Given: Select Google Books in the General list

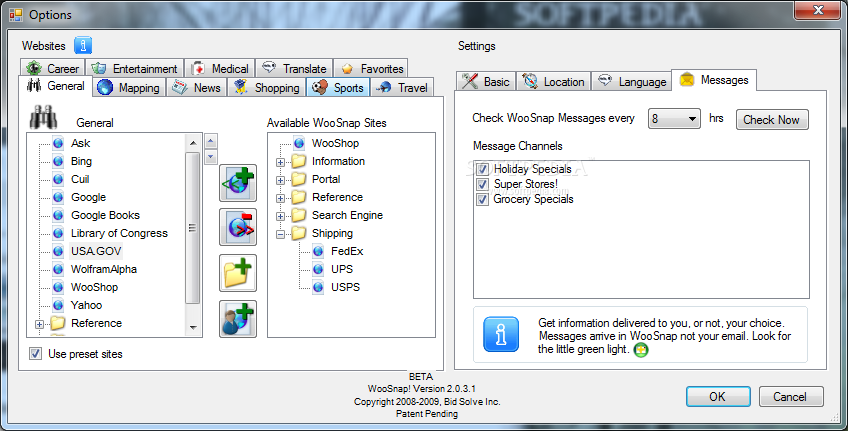Looking at the screenshot, I should pos(105,215).
